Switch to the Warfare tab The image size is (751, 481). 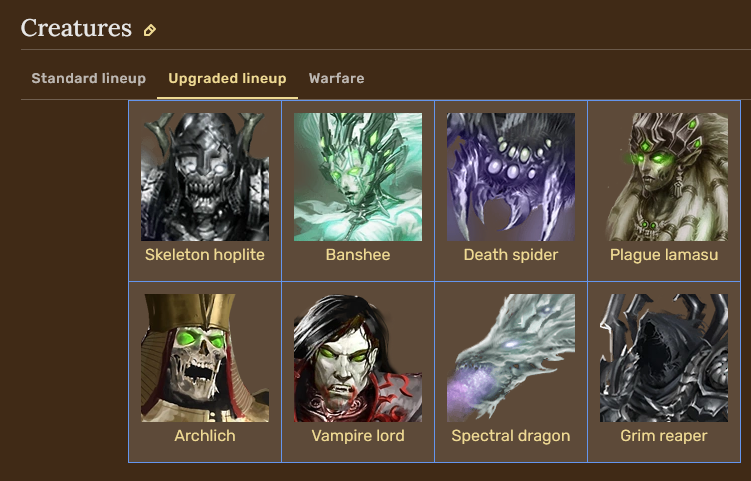pos(337,78)
